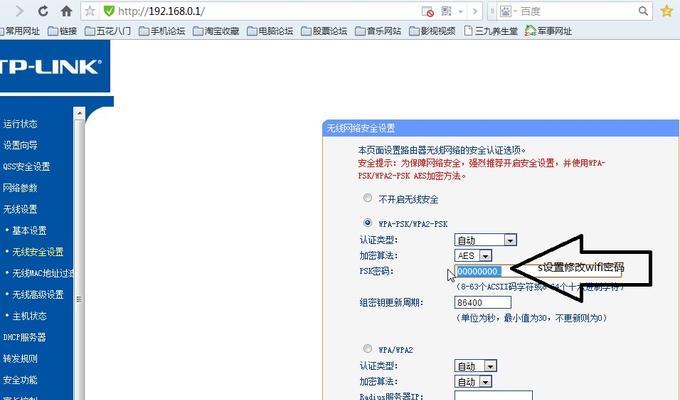Open the 运行状态 menu item

pos(20,124)
